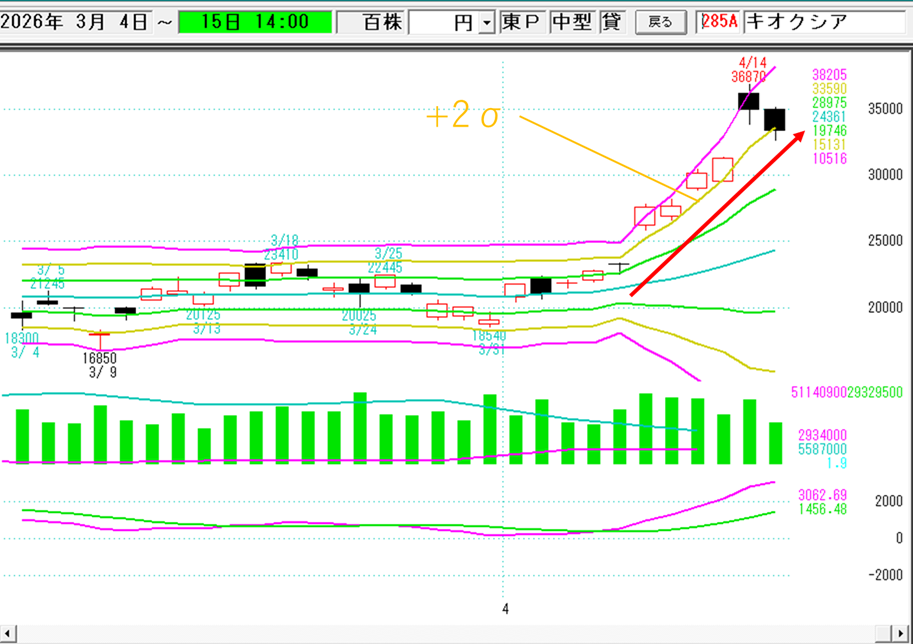Click the green 15日 14:00 date field
The height and width of the screenshot is (644, 913).
[254, 22]
